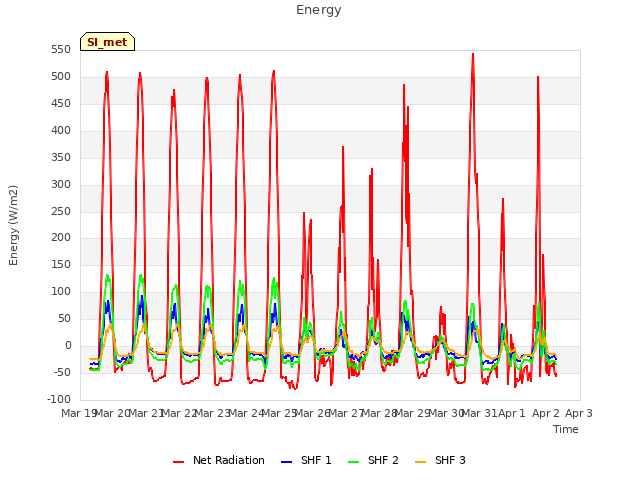Click the 50 y-axis tick label
This screenshot has width=640, height=480.
tap(64, 318)
